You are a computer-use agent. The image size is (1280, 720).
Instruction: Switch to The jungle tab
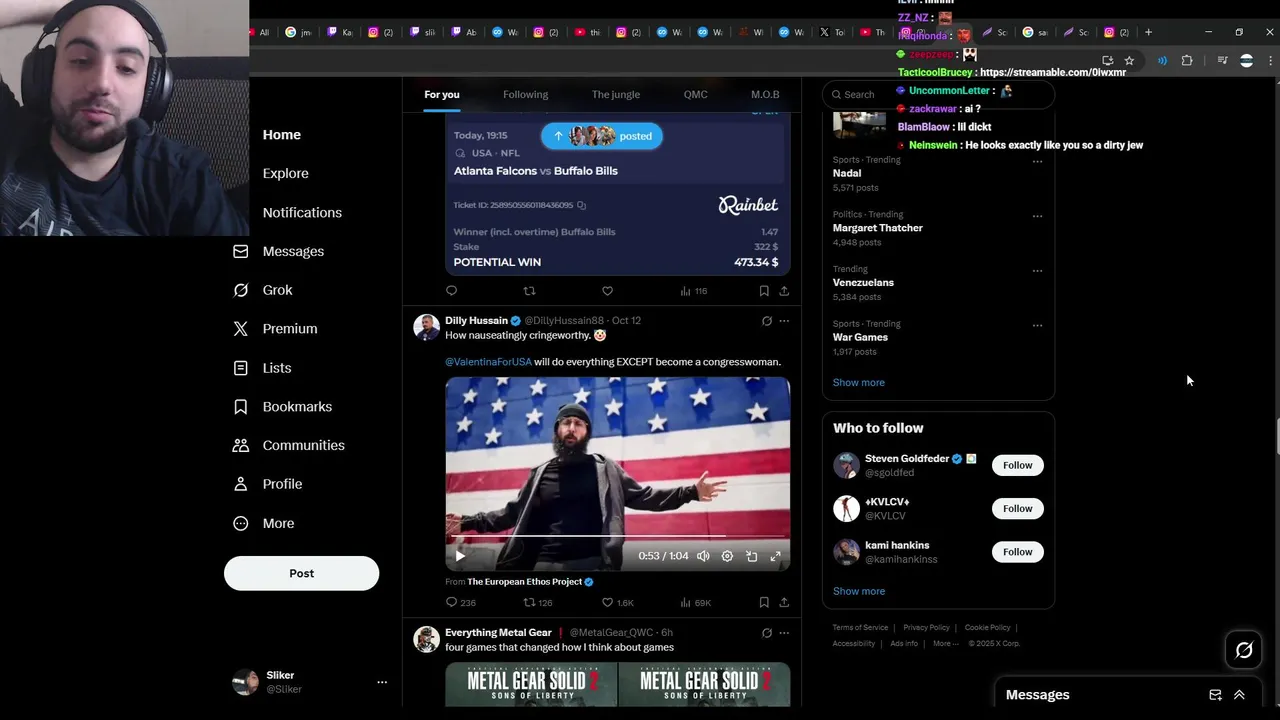click(615, 94)
